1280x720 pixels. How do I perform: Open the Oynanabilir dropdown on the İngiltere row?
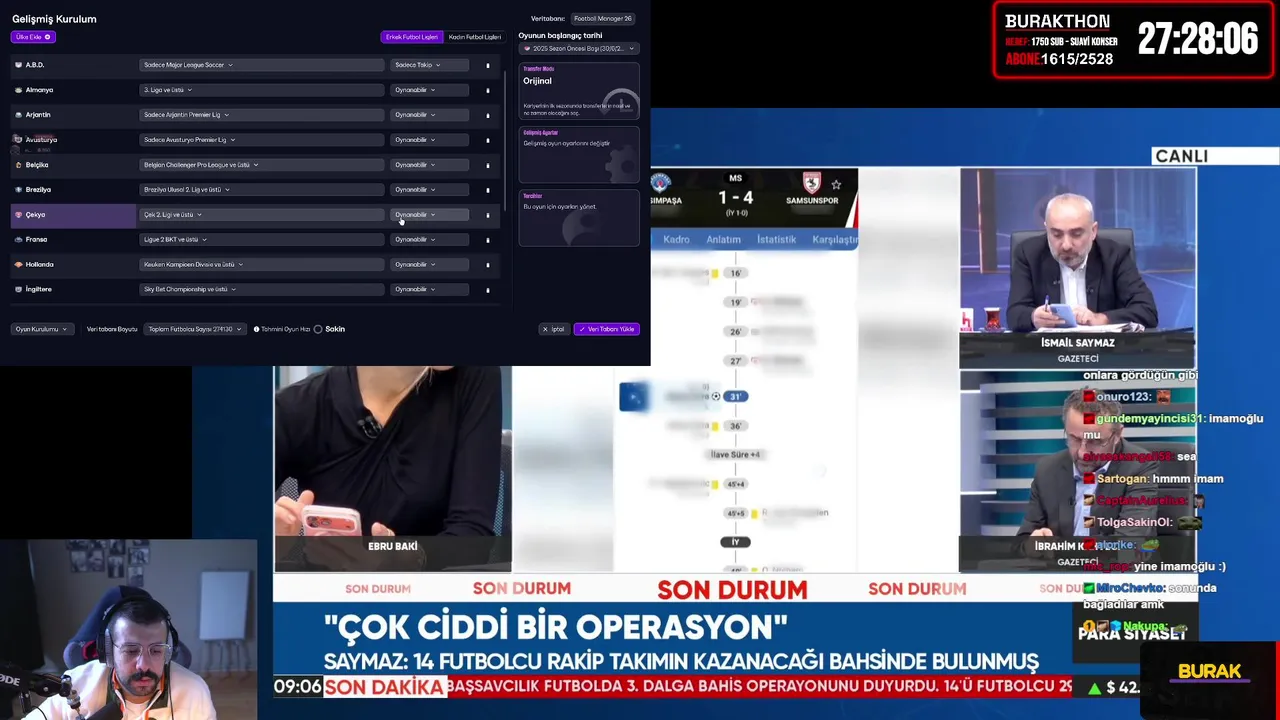tap(429, 289)
